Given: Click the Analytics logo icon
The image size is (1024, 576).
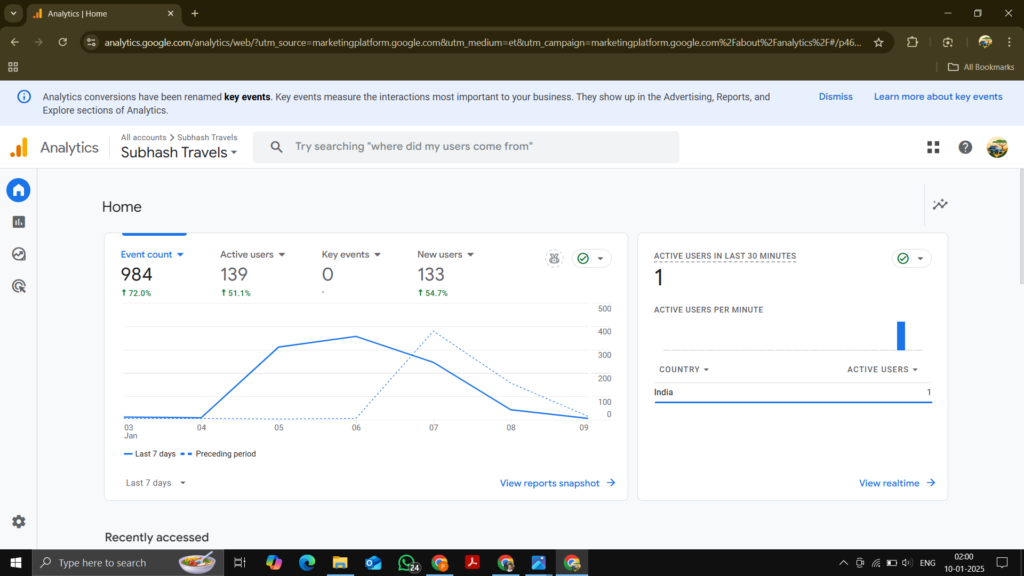Looking at the screenshot, I should pyautogui.click(x=19, y=148).
